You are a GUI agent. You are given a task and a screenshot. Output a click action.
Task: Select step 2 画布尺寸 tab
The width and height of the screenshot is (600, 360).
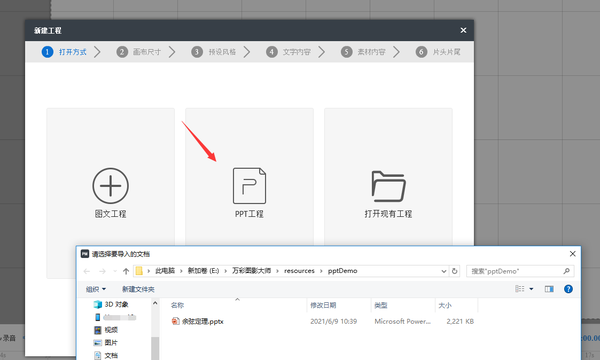click(x=139, y=52)
